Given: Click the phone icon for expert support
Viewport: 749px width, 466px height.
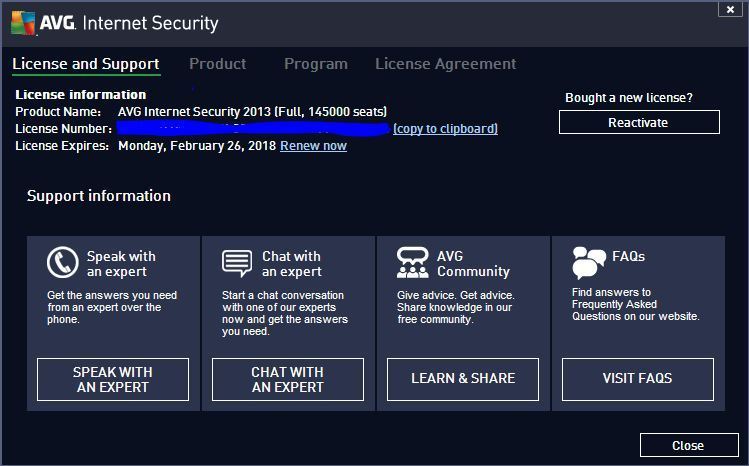Looking at the screenshot, I should tap(62, 263).
